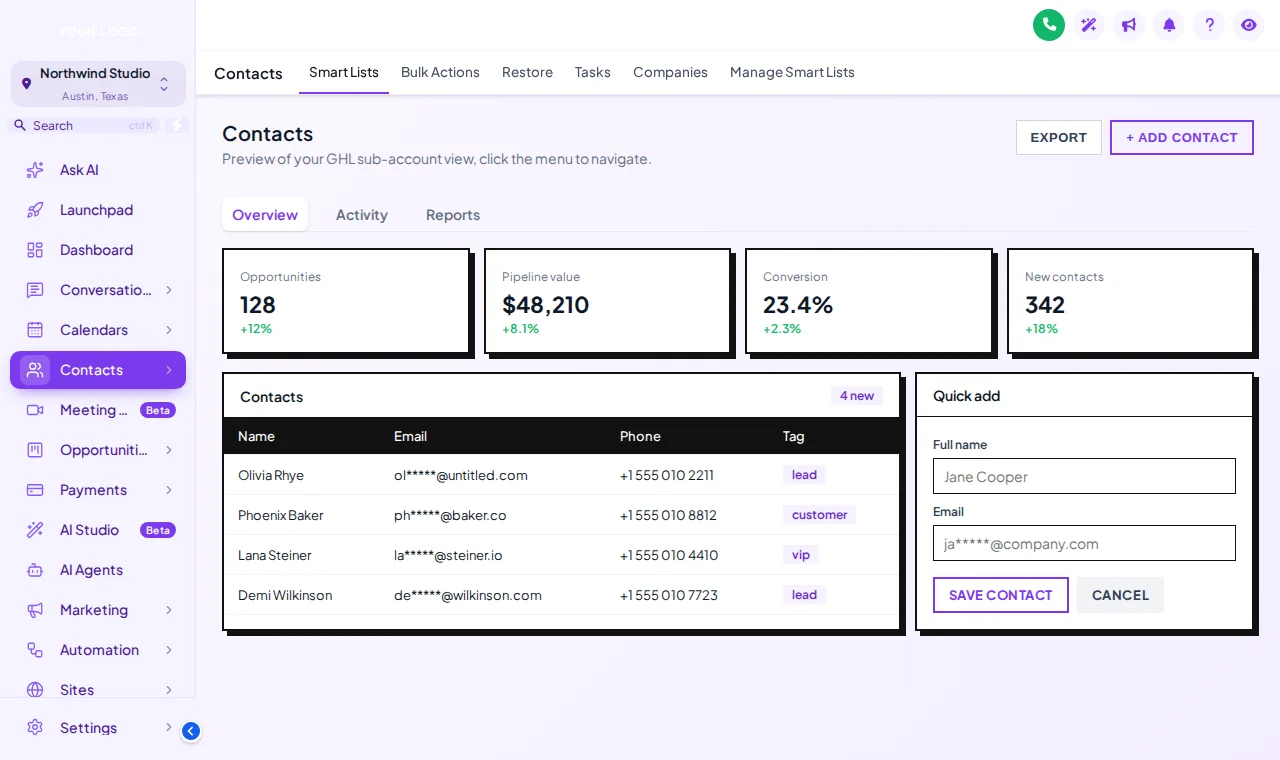Screen dimensions: 1280x760
Task: Focus the Full name input field
Action: pos(1084,476)
